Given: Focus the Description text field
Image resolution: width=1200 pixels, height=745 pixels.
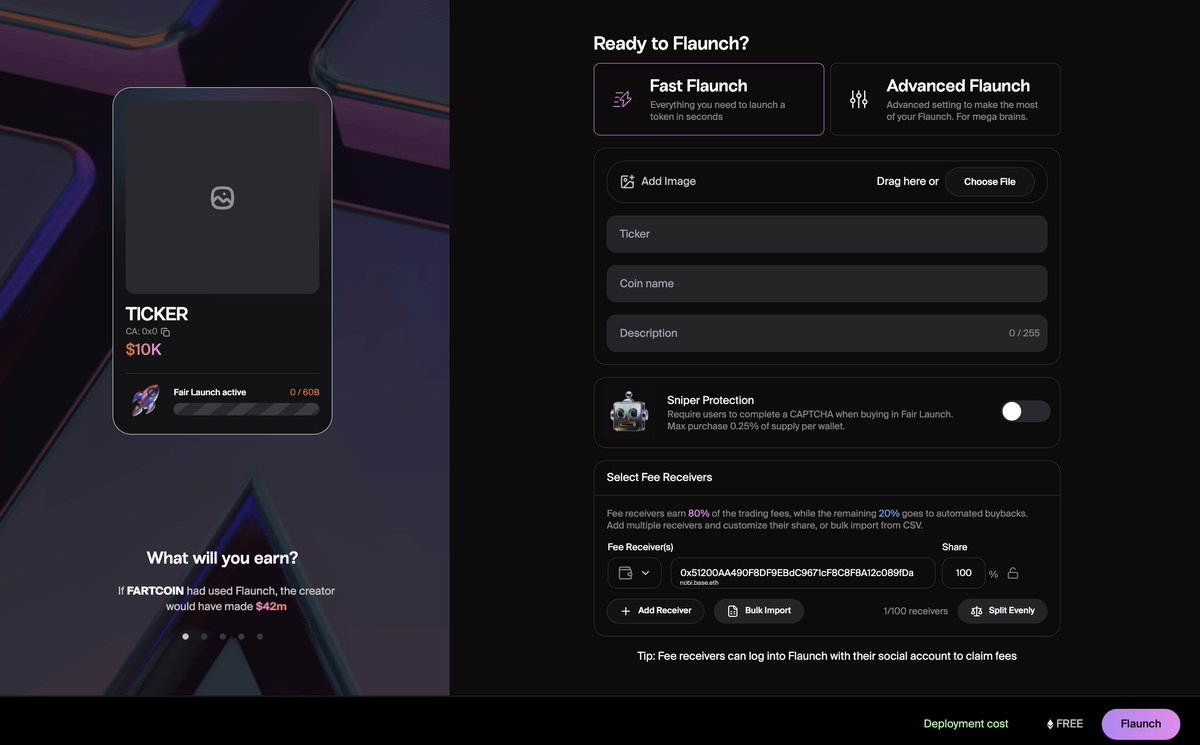Looking at the screenshot, I should pyautogui.click(x=827, y=333).
